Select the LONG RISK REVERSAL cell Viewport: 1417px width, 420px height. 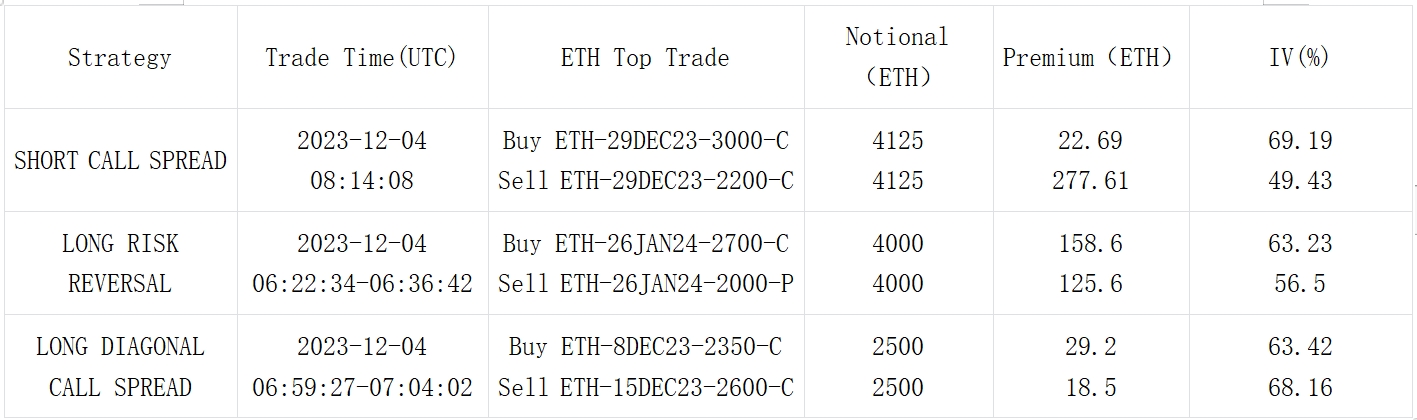[x=120, y=263]
